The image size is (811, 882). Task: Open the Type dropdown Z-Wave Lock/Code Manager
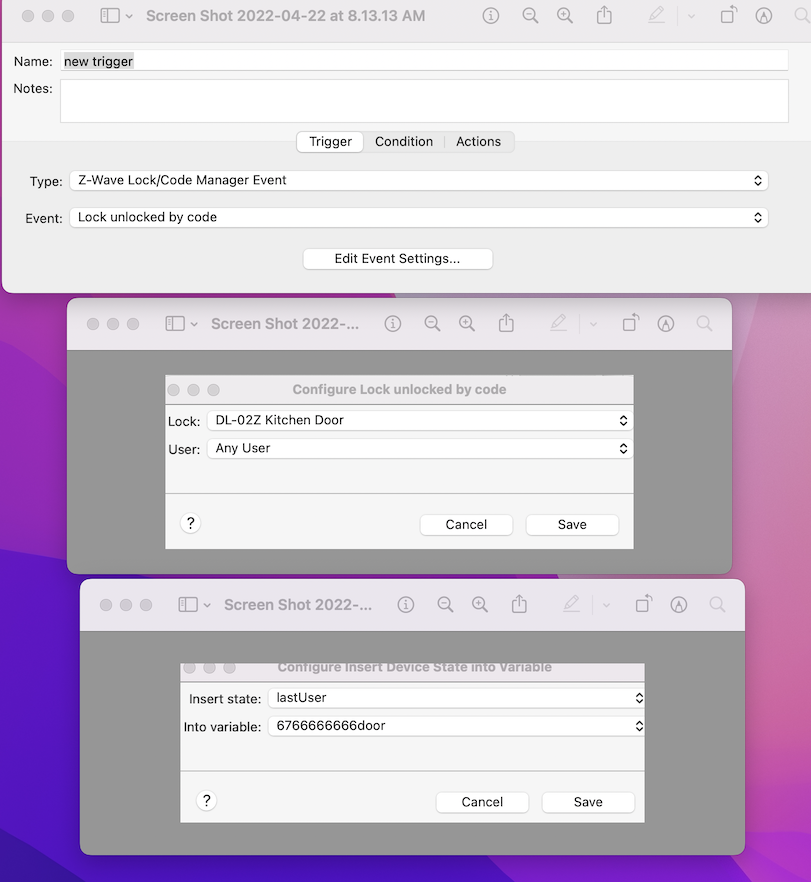pyautogui.click(x=418, y=181)
